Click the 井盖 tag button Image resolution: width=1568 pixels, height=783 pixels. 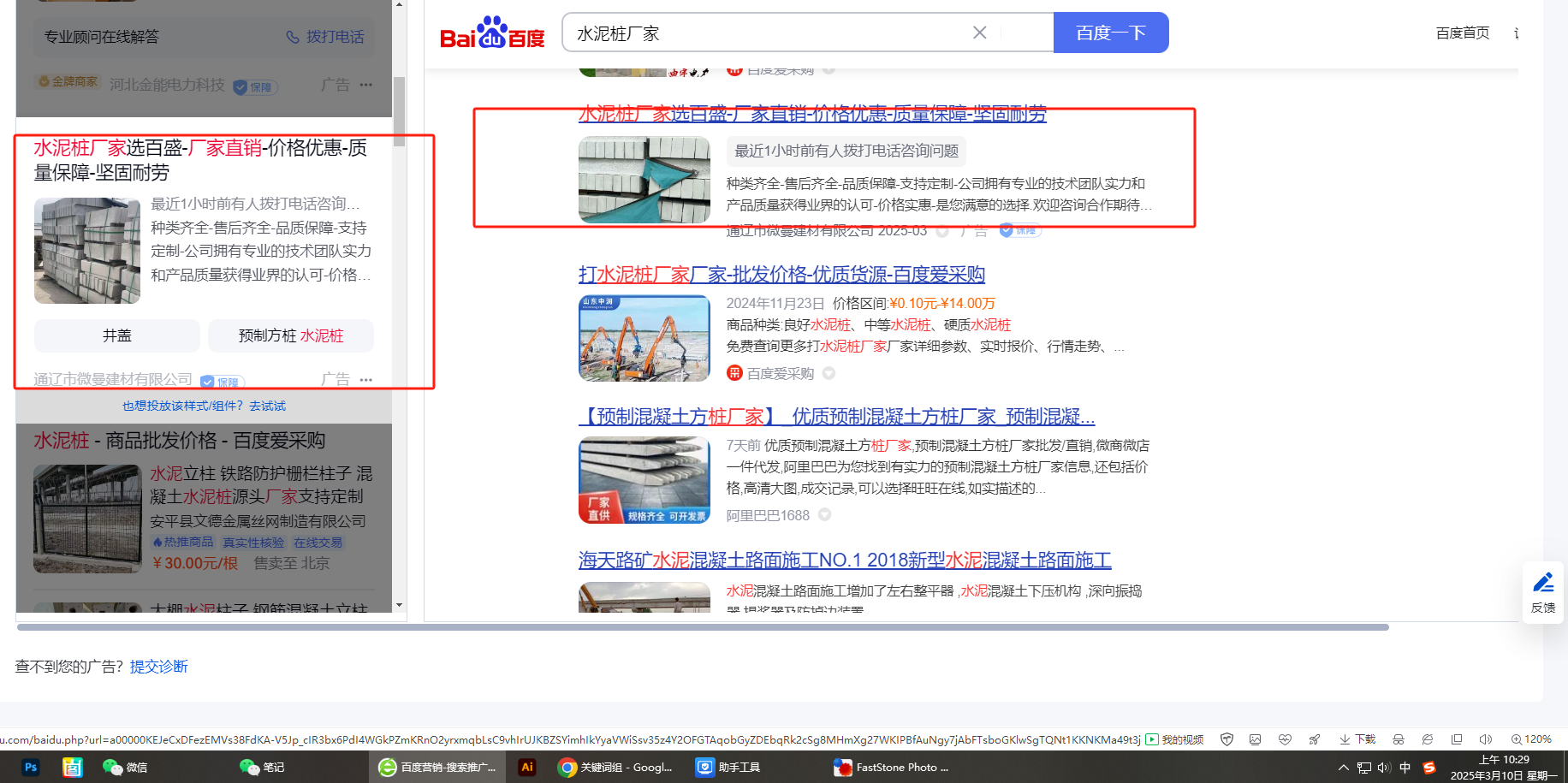pos(117,335)
